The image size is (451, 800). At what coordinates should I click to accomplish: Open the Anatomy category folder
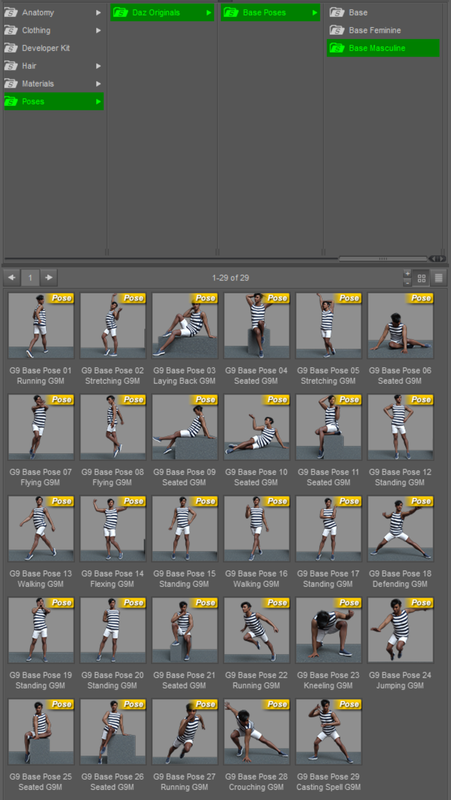54,12
